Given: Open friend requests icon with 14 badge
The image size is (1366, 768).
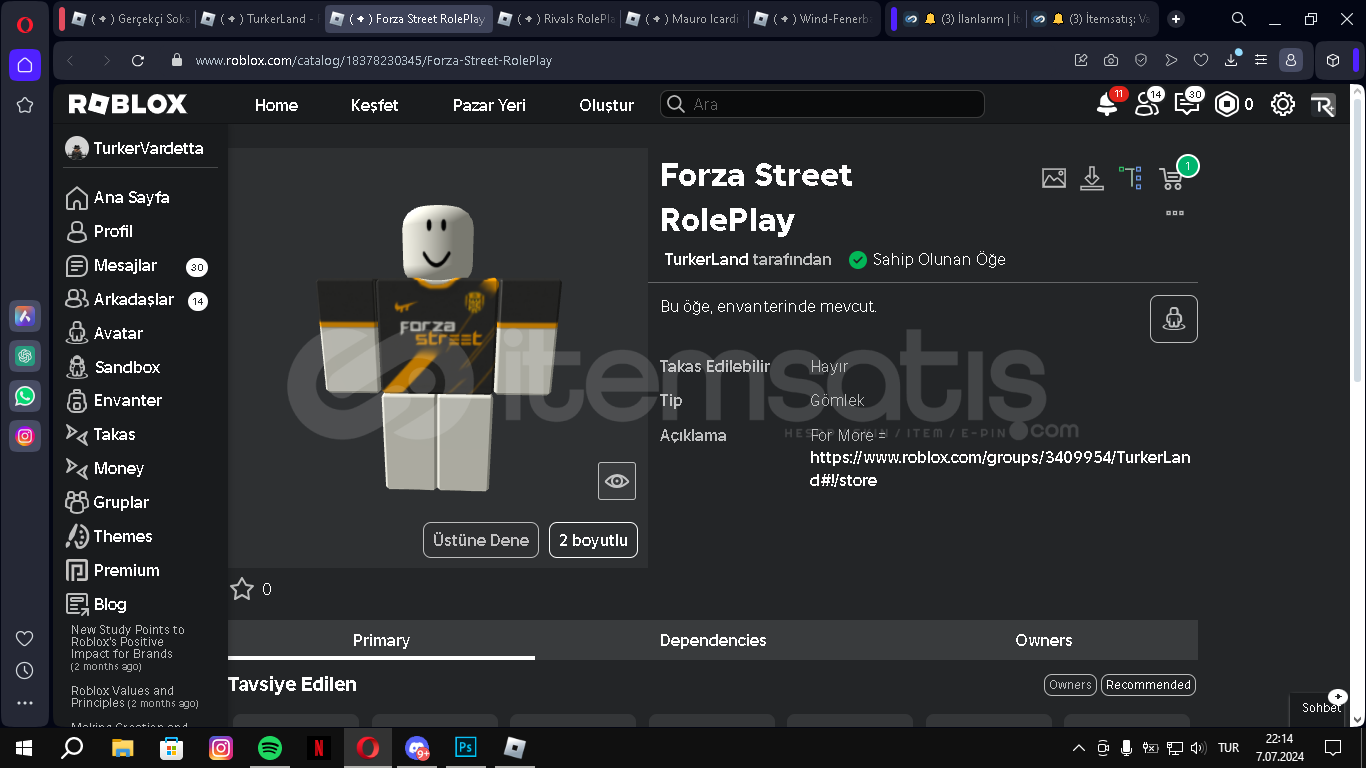Looking at the screenshot, I should 1147,104.
